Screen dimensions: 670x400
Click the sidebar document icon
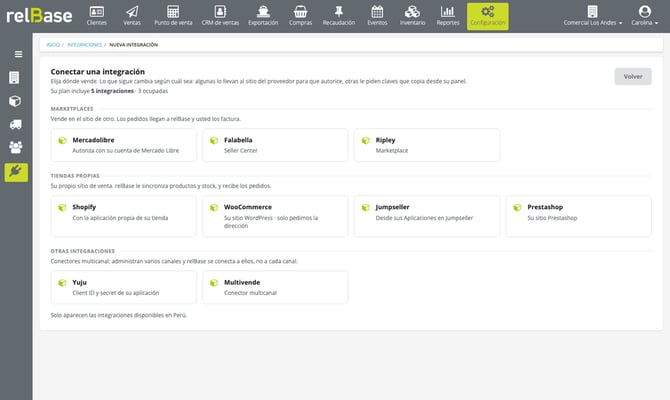tap(14, 78)
